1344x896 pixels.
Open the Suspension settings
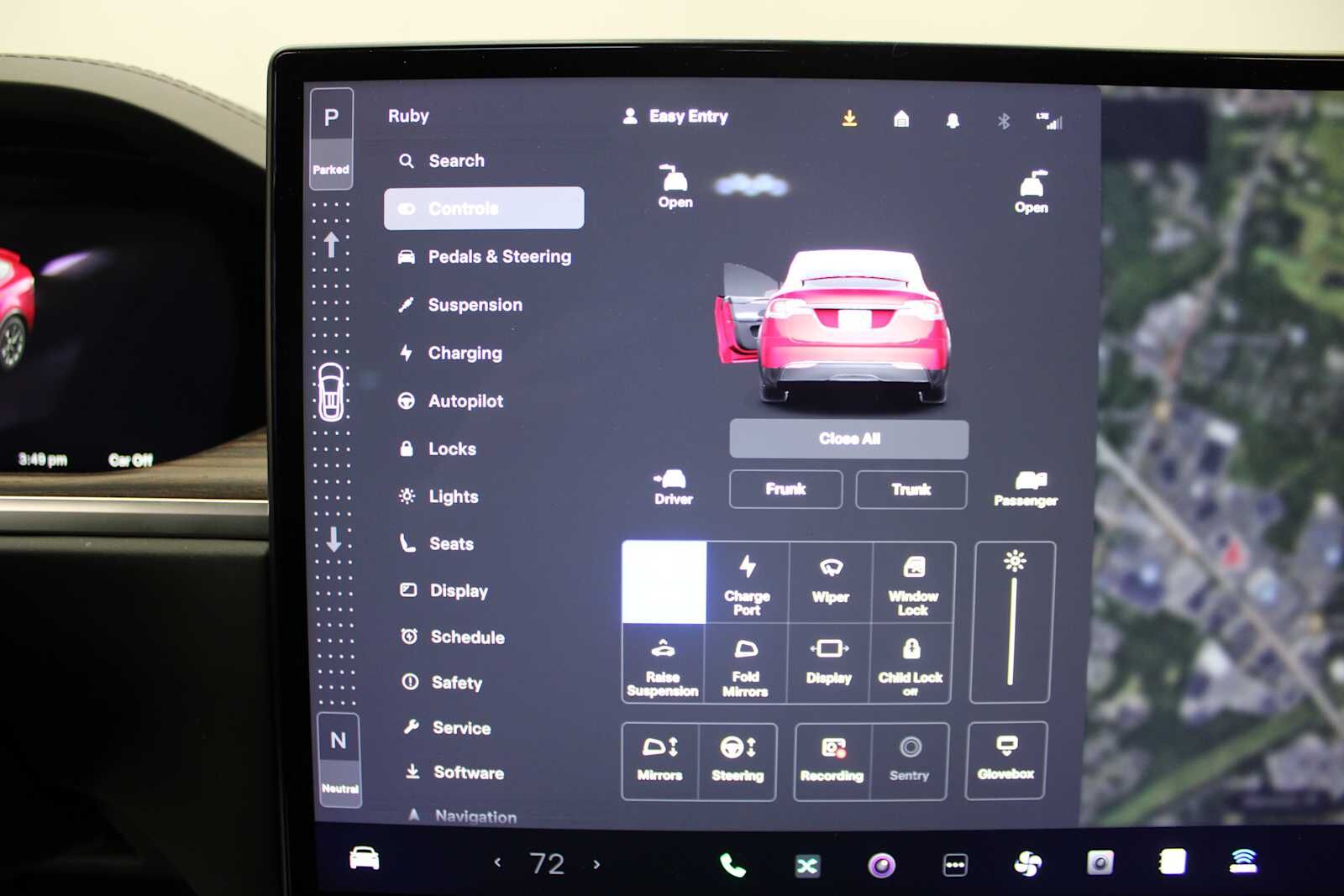pyautogui.click(x=460, y=305)
